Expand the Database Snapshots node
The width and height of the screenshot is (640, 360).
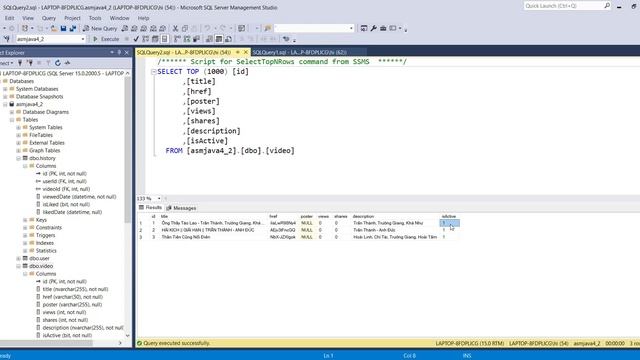(5, 97)
